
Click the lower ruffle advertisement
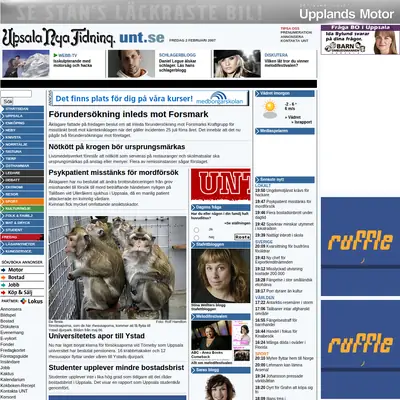click(x=360, y=349)
